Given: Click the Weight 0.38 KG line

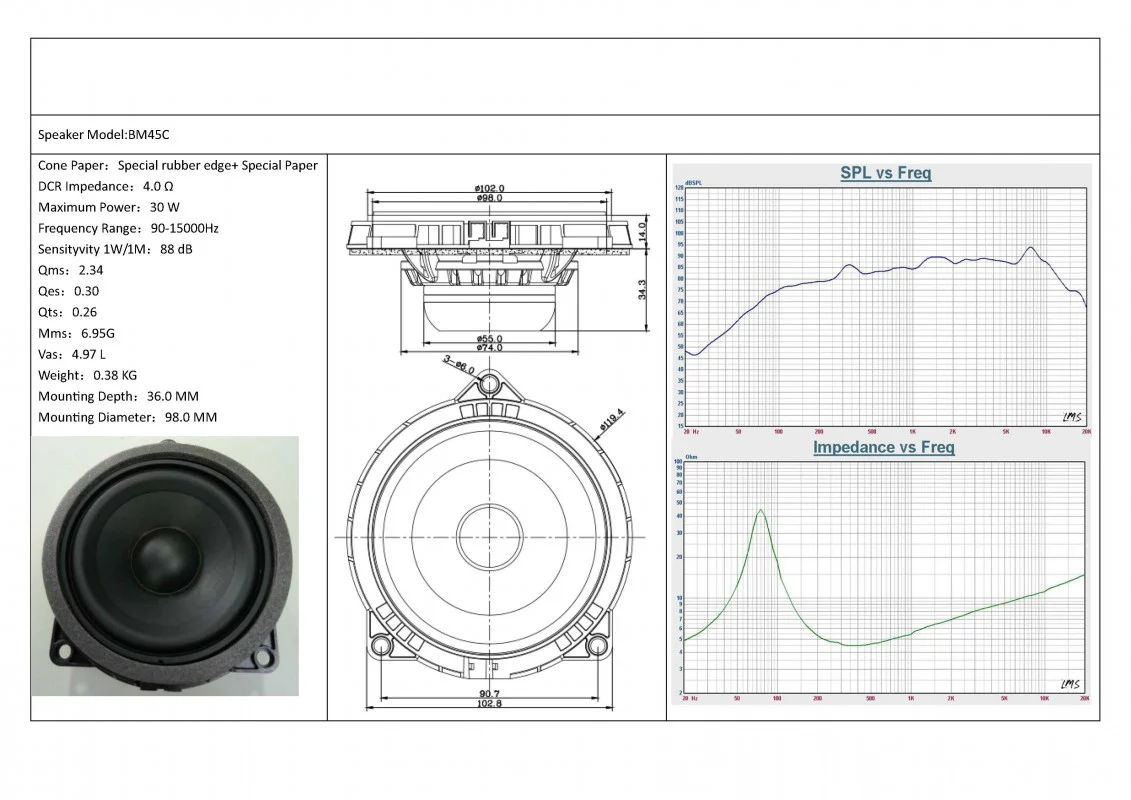Looking at the screenshot, I should point(88,375).
